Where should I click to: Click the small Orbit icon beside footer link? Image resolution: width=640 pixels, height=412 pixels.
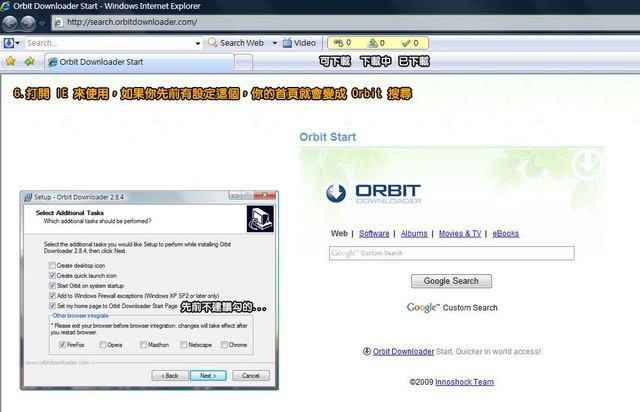[367, 351]
